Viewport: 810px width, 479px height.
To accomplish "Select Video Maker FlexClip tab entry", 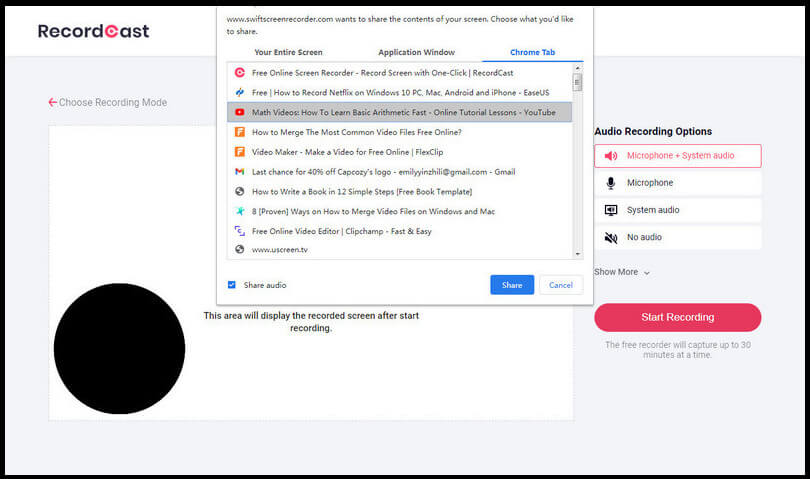I will click(x=400, y=152).
